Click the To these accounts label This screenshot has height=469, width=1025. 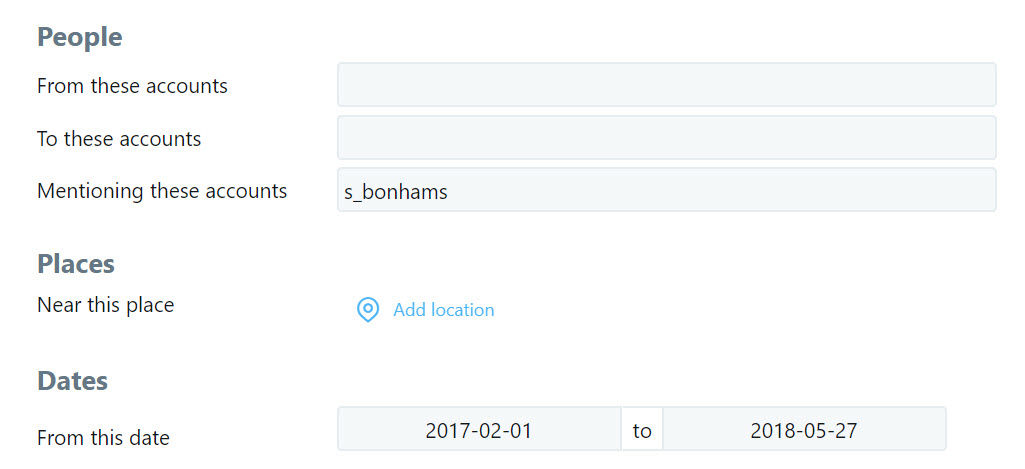[119, 139]
